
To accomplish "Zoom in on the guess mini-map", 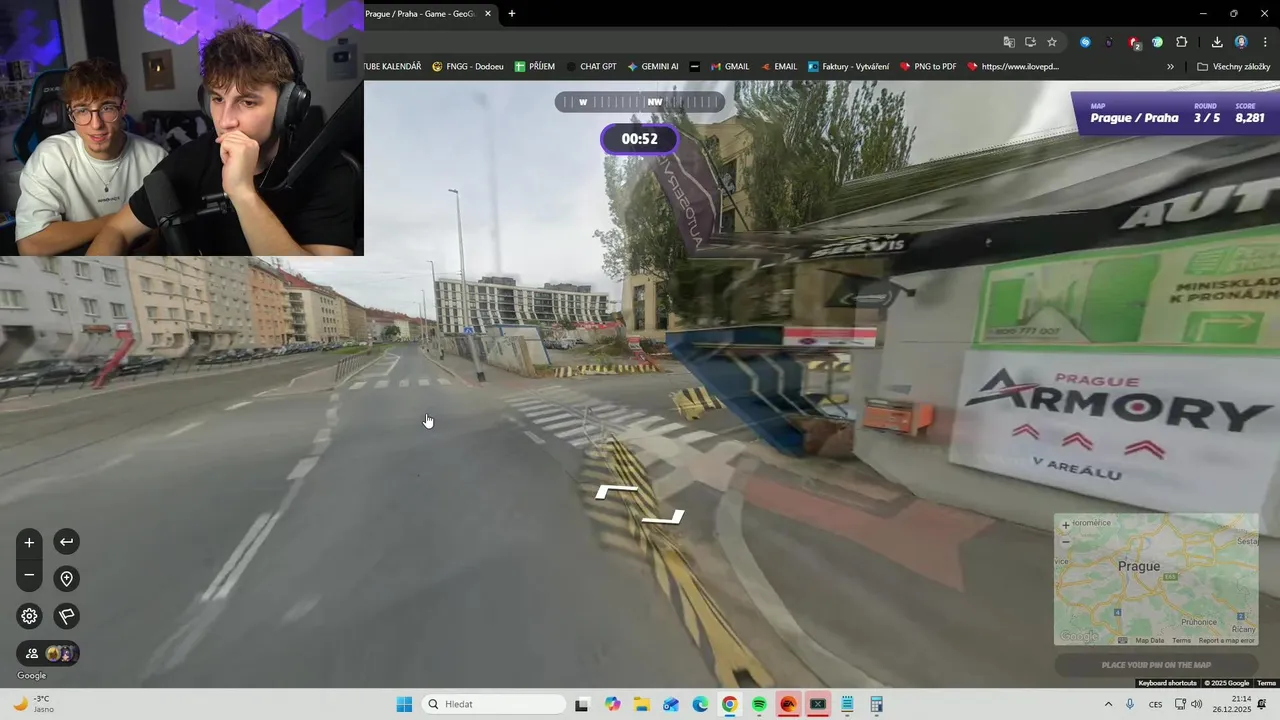I will pyautogui.click(x=1065, y=525).
